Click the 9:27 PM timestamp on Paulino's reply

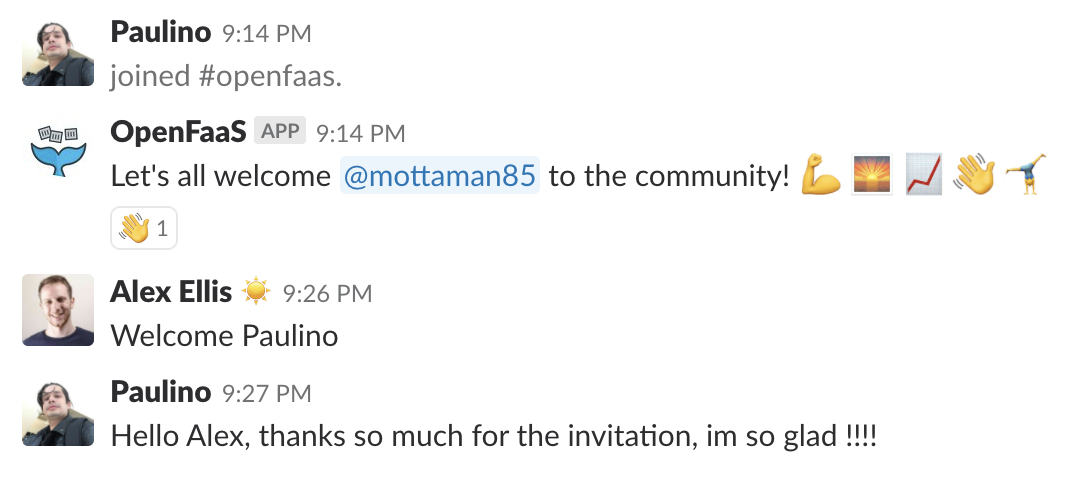click(267, 394)
